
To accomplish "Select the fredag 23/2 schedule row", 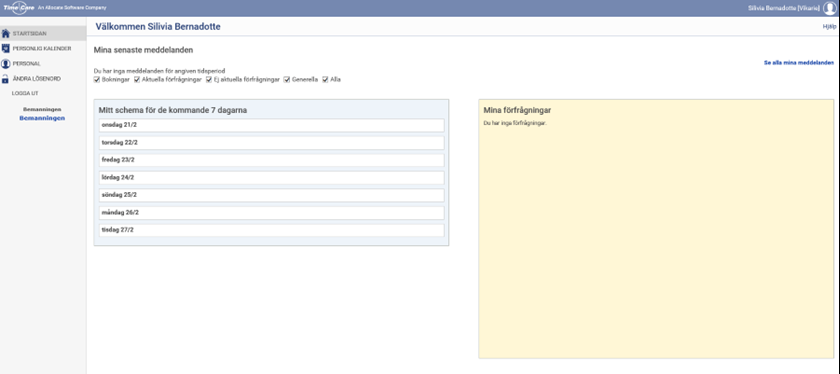I will tap(272, 160).
